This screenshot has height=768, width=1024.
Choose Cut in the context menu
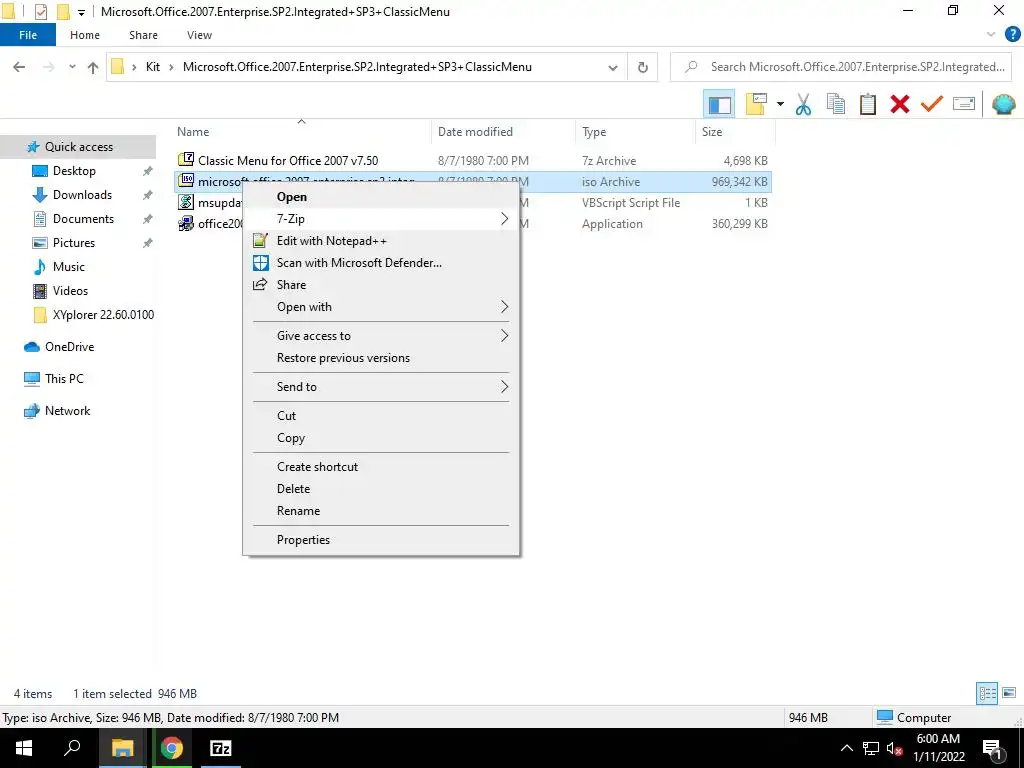pyautogui.click(x=381, y=416)
